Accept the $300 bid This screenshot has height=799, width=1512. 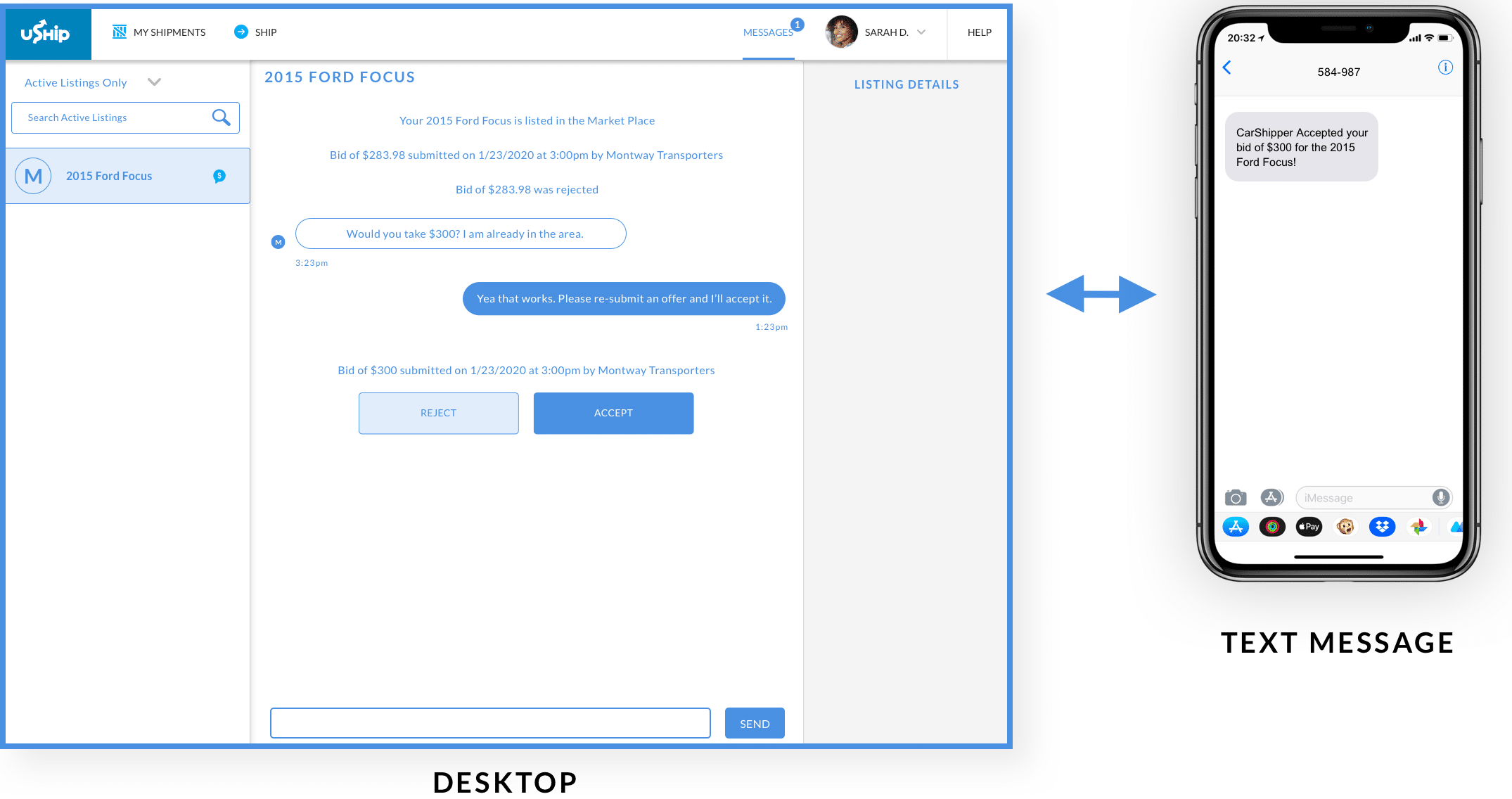coord(613,413)
